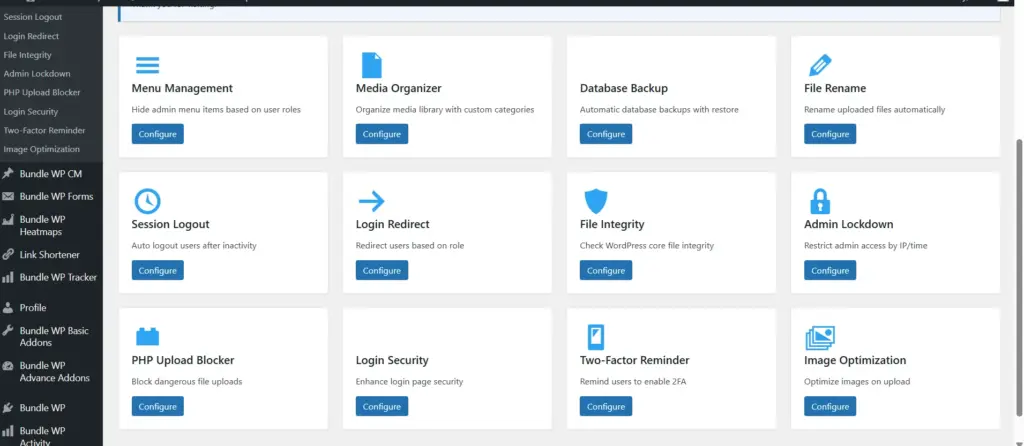The height and width of the screenshot is (446, 1024).
Task: Configure the Image Optimization module
Action: 830,406
